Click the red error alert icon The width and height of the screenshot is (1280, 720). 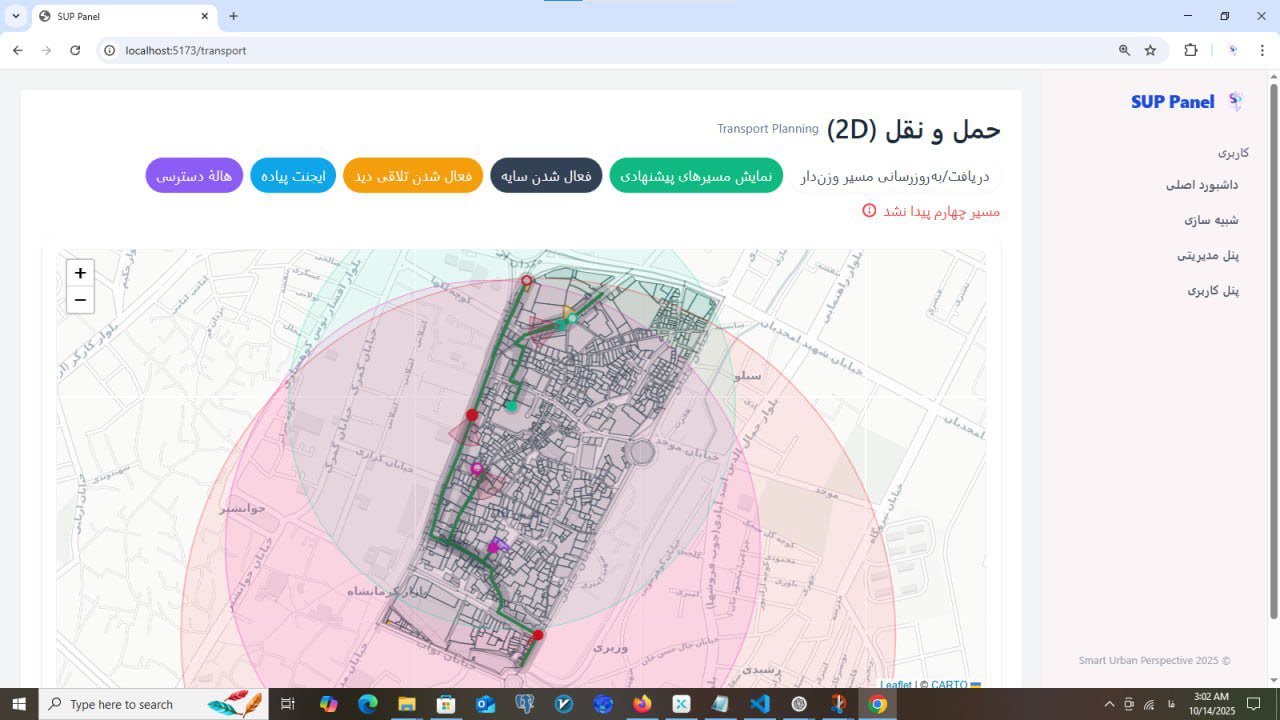point(869,211)
